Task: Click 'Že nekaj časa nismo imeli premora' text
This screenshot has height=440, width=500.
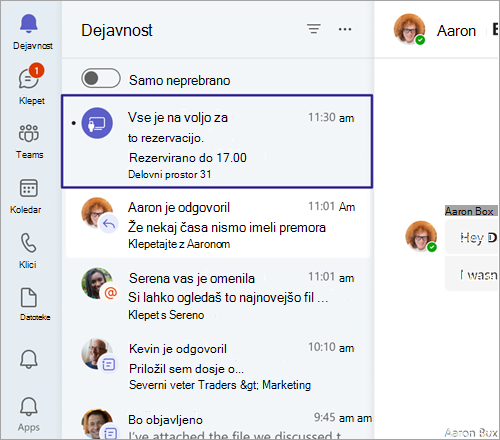Action: 227,228
